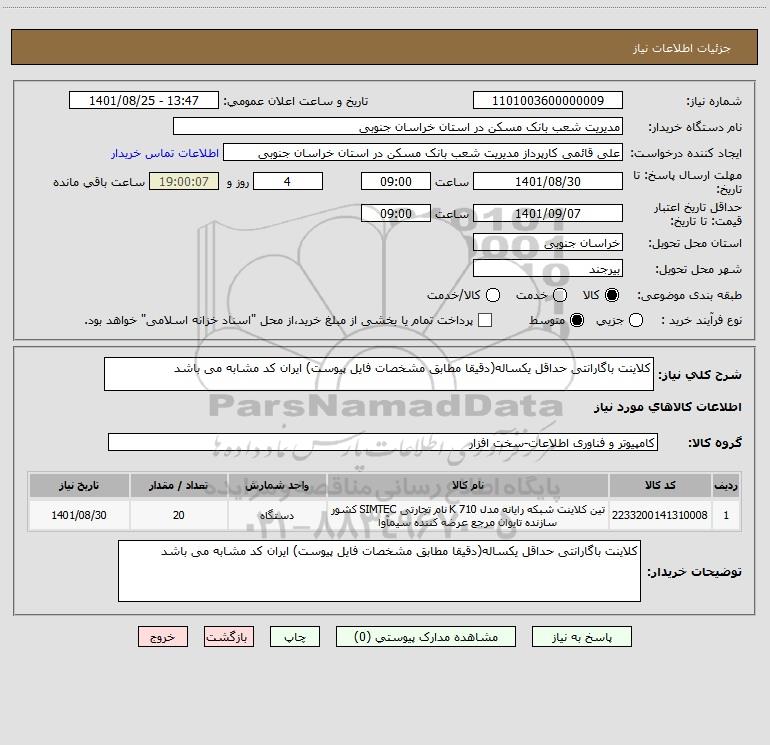Screen dimensions: 770x745
Task: Choose the جزیی purchase type radio
Action: coord(635,320)
